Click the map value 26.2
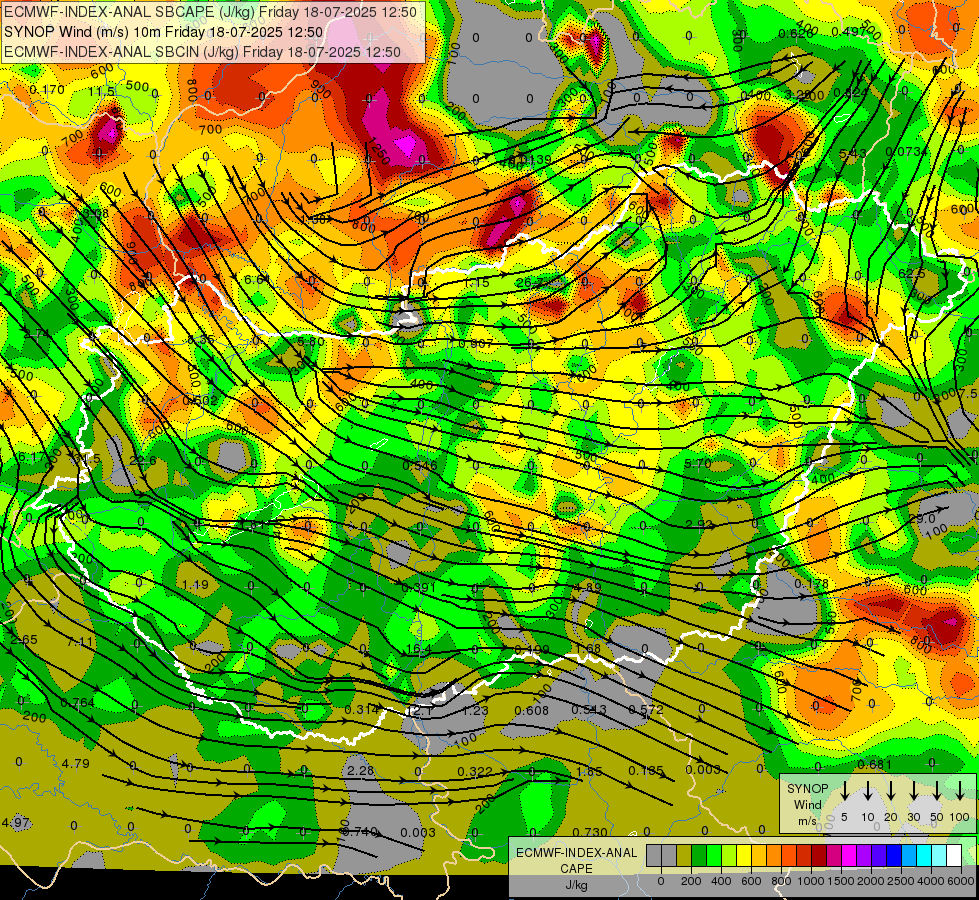 528,282
